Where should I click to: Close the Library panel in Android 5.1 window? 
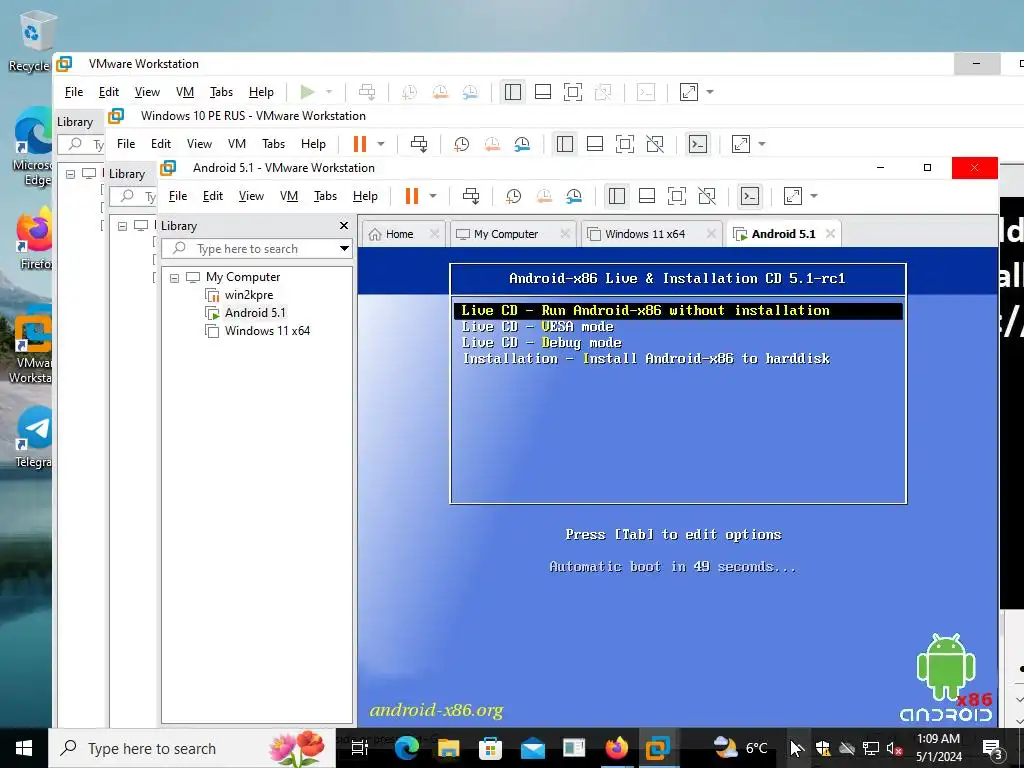click(x=344, y=226)
